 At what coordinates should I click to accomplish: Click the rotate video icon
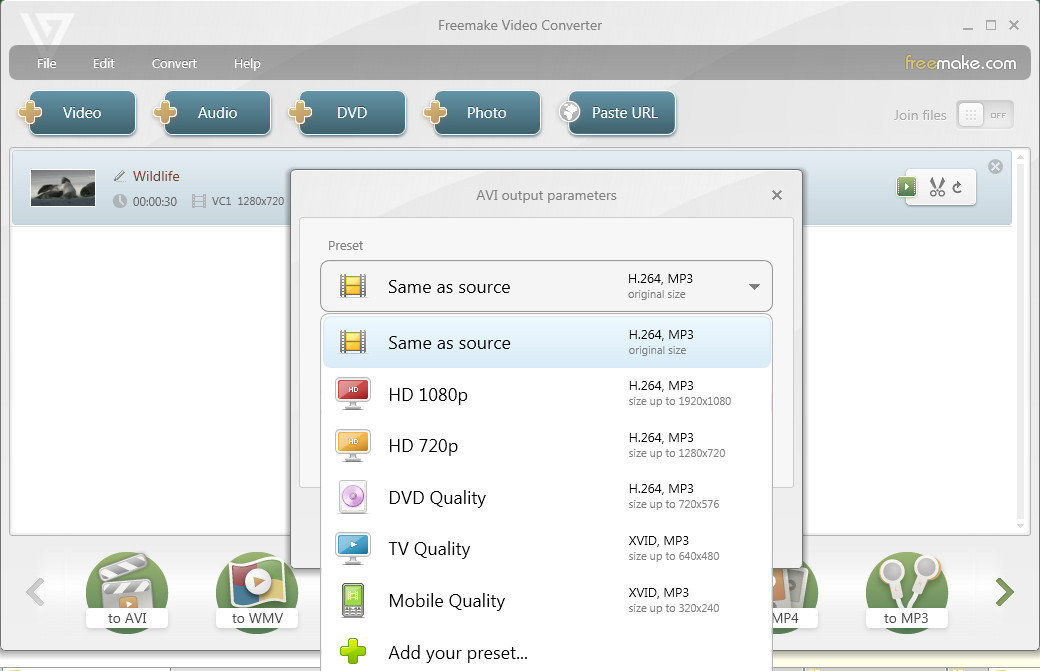(957, 187)
